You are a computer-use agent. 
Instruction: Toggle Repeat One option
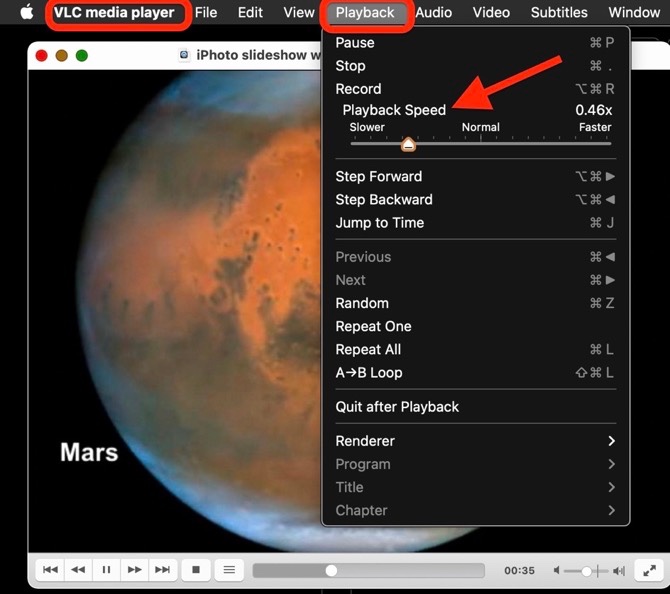[x=475, y=326]
